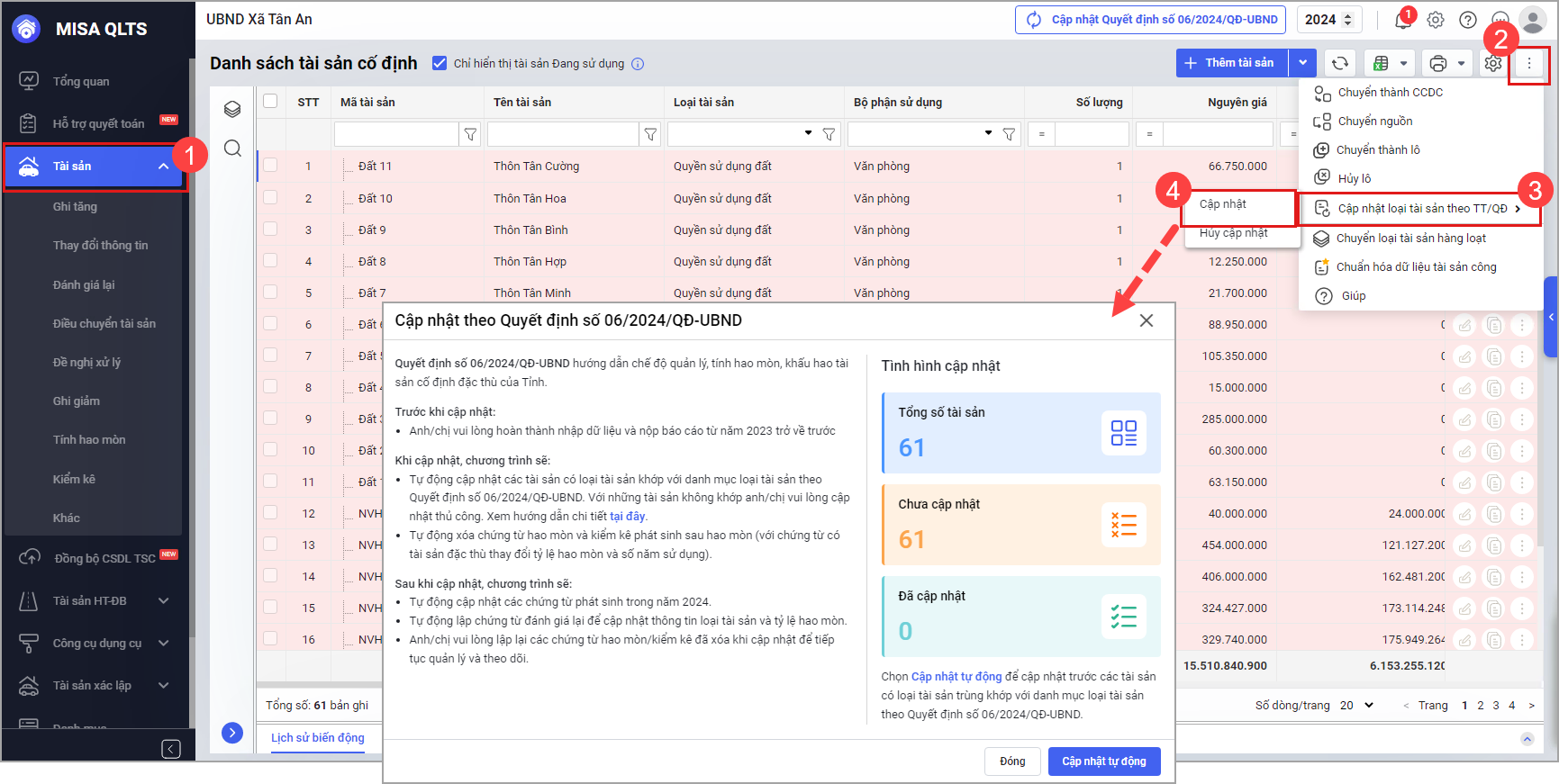Choose 'Chuẩn hóa dữ liệu tài sản công'

click(1416, 266)
